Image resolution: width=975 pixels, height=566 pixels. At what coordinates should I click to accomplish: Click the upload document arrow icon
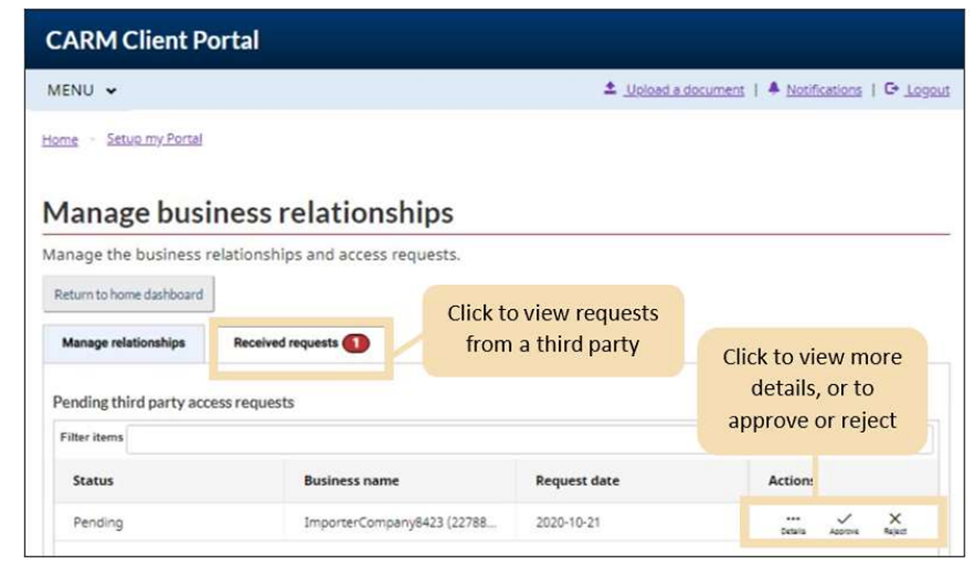tap(610, 89)
